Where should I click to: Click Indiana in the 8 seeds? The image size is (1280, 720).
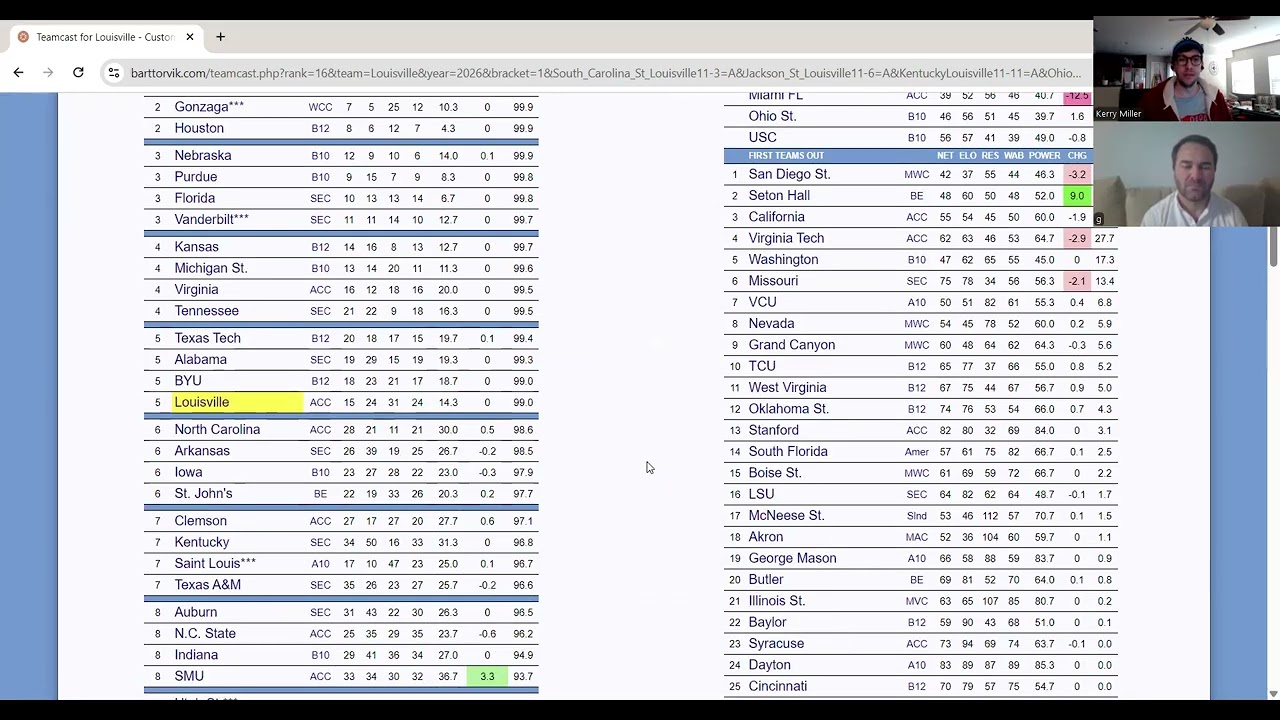click(196, 655)
